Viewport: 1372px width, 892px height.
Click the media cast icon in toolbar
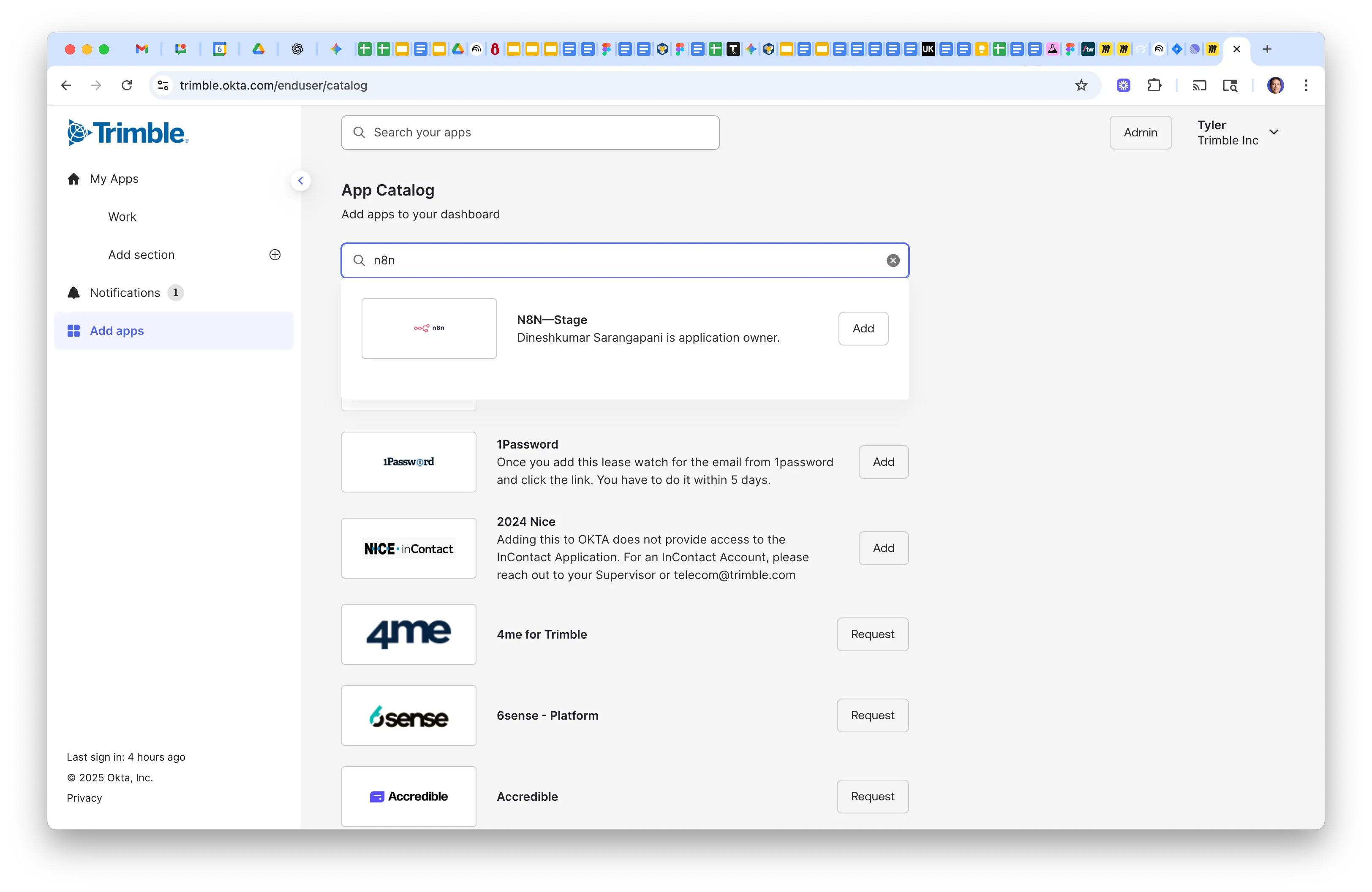(1199, 85)
